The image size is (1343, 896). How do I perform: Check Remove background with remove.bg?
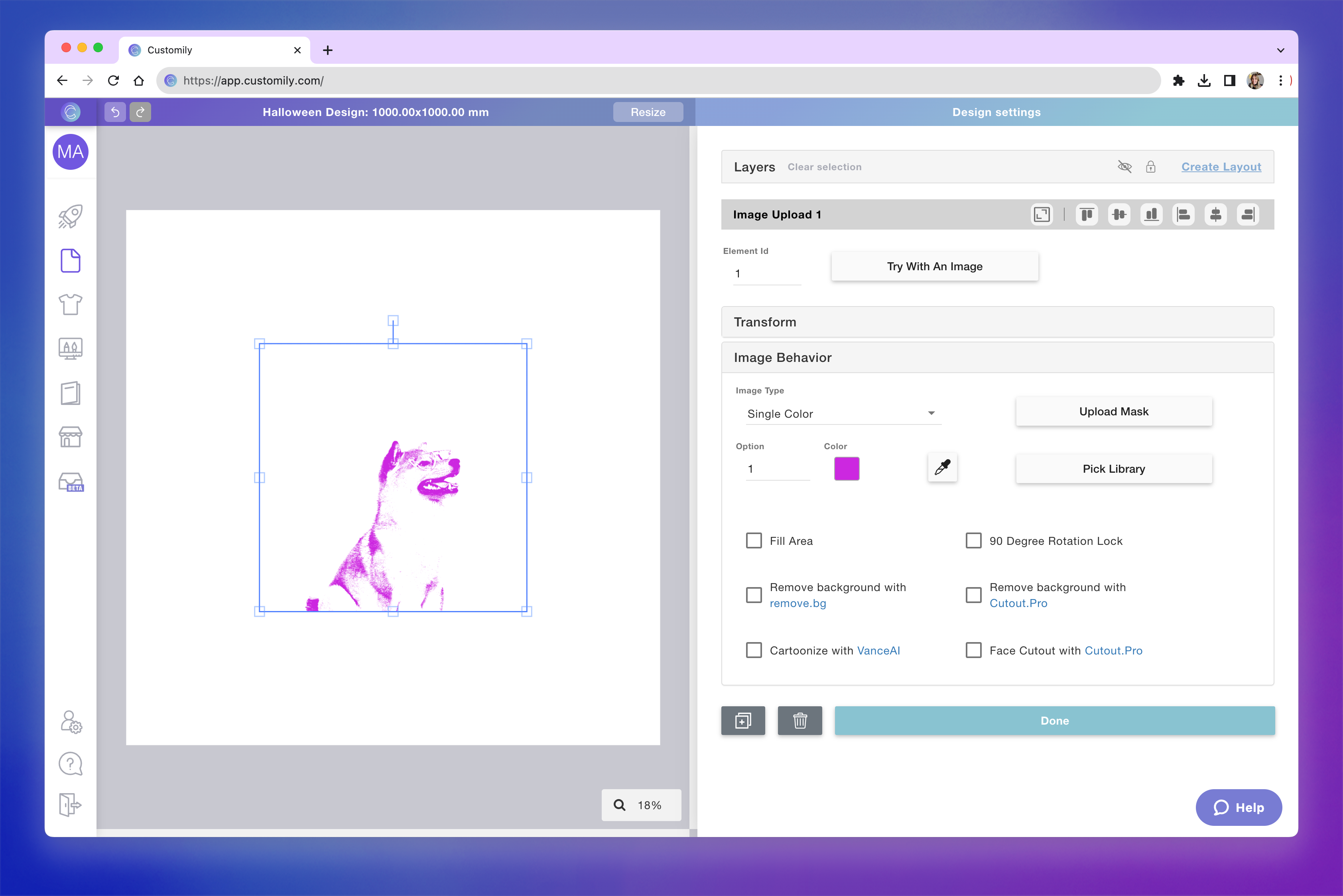tap(754, 595)
